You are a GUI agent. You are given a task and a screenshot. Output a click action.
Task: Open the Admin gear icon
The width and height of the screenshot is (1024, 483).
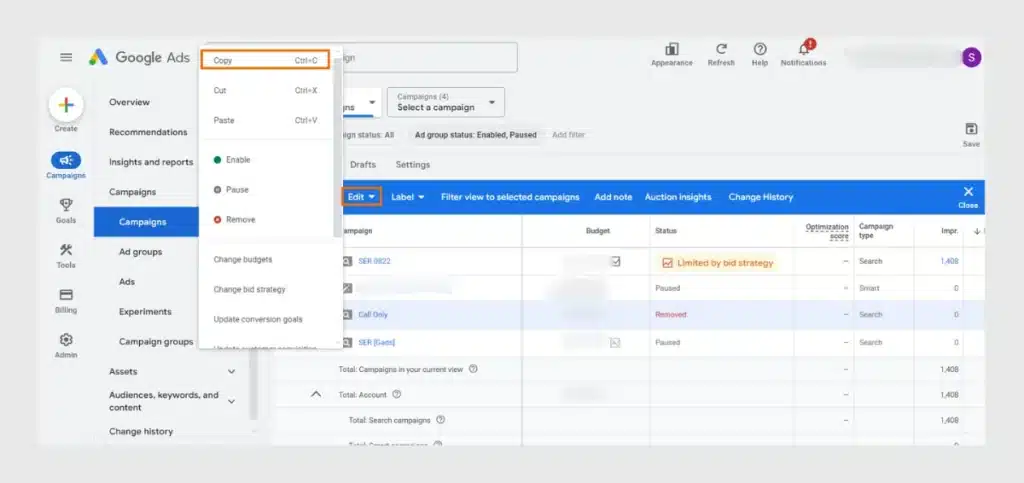pos(66,339)
